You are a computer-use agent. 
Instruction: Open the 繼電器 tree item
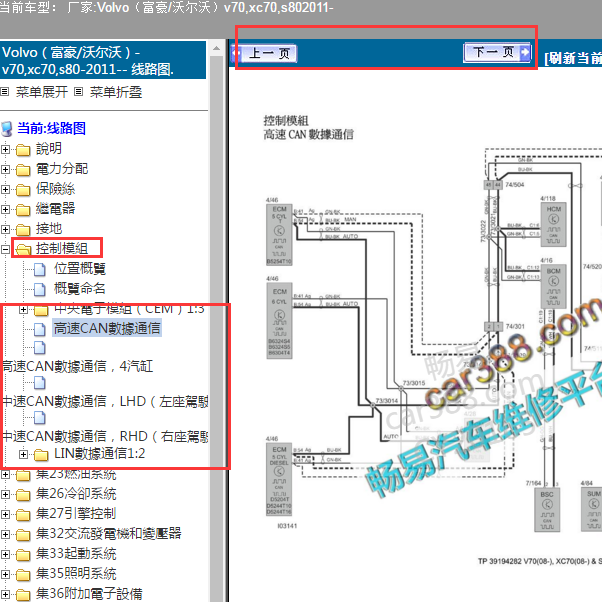(55, 209)
